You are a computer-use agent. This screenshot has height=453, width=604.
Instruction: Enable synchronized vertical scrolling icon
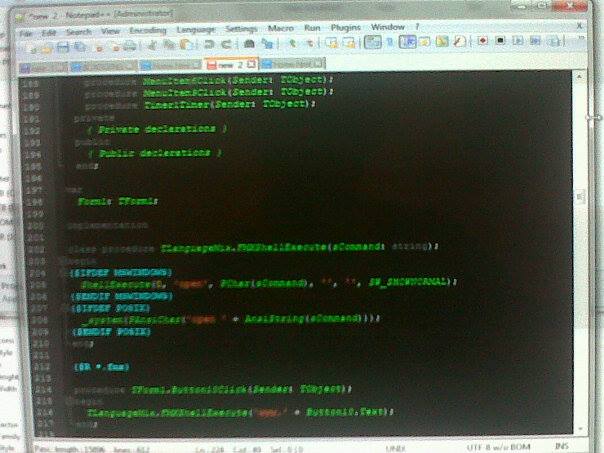(x=332, y=43)
